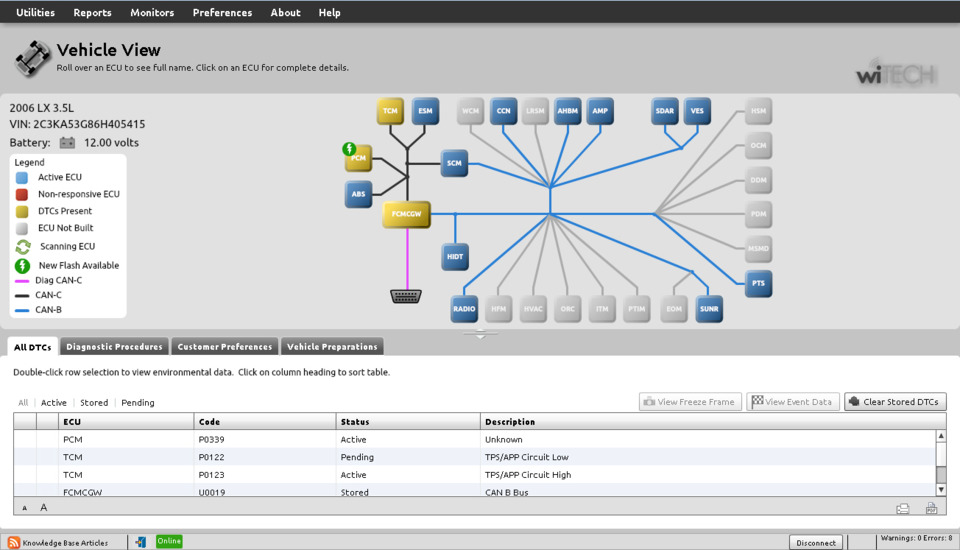The height and width of the screenshot is (550, 960).
Task: Collapse the vehicle topology panel arrow
Action: [x=480, y=336]
